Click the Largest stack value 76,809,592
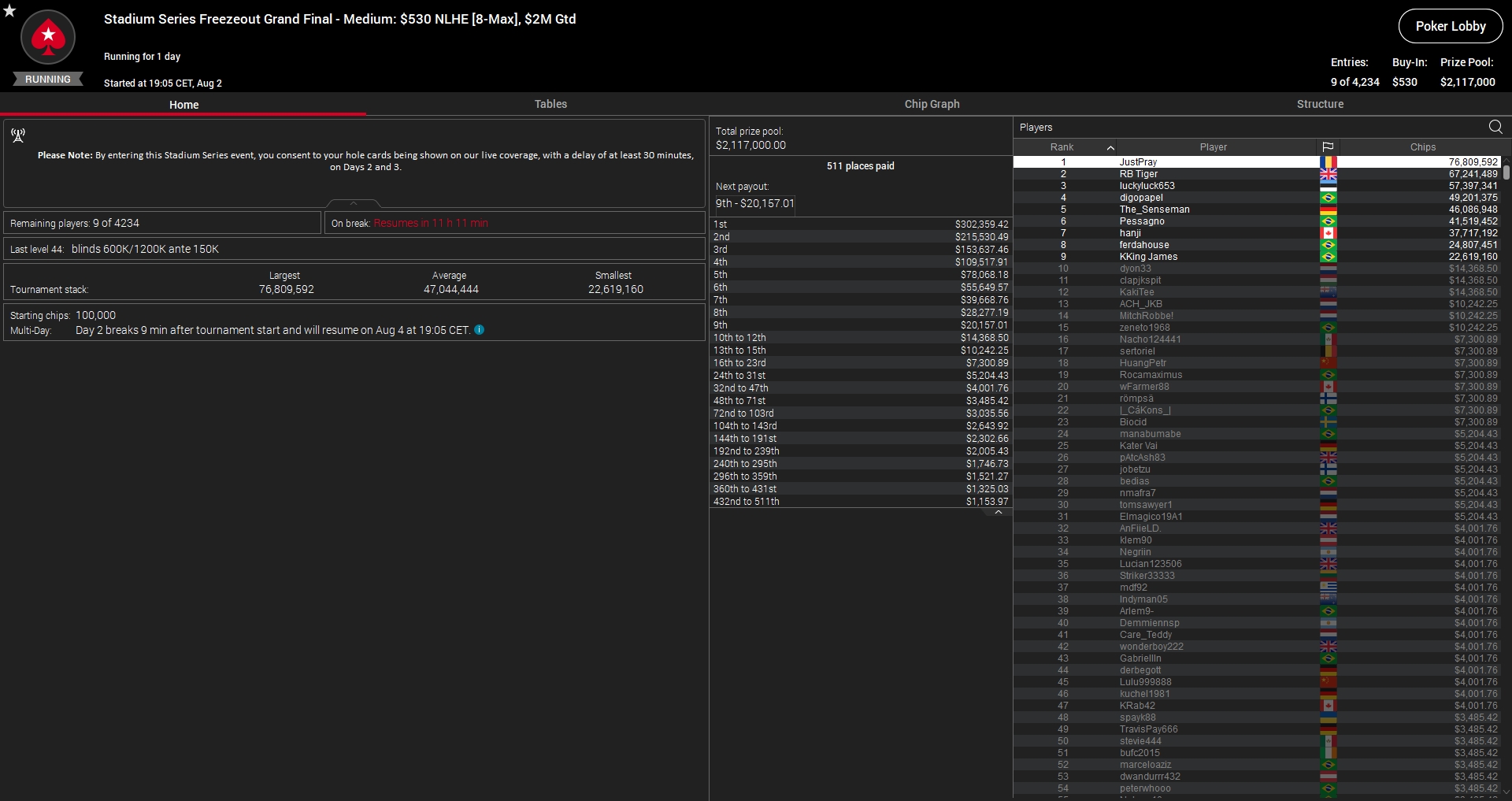The image size is (1512, 801). click(x=286, y=289)
